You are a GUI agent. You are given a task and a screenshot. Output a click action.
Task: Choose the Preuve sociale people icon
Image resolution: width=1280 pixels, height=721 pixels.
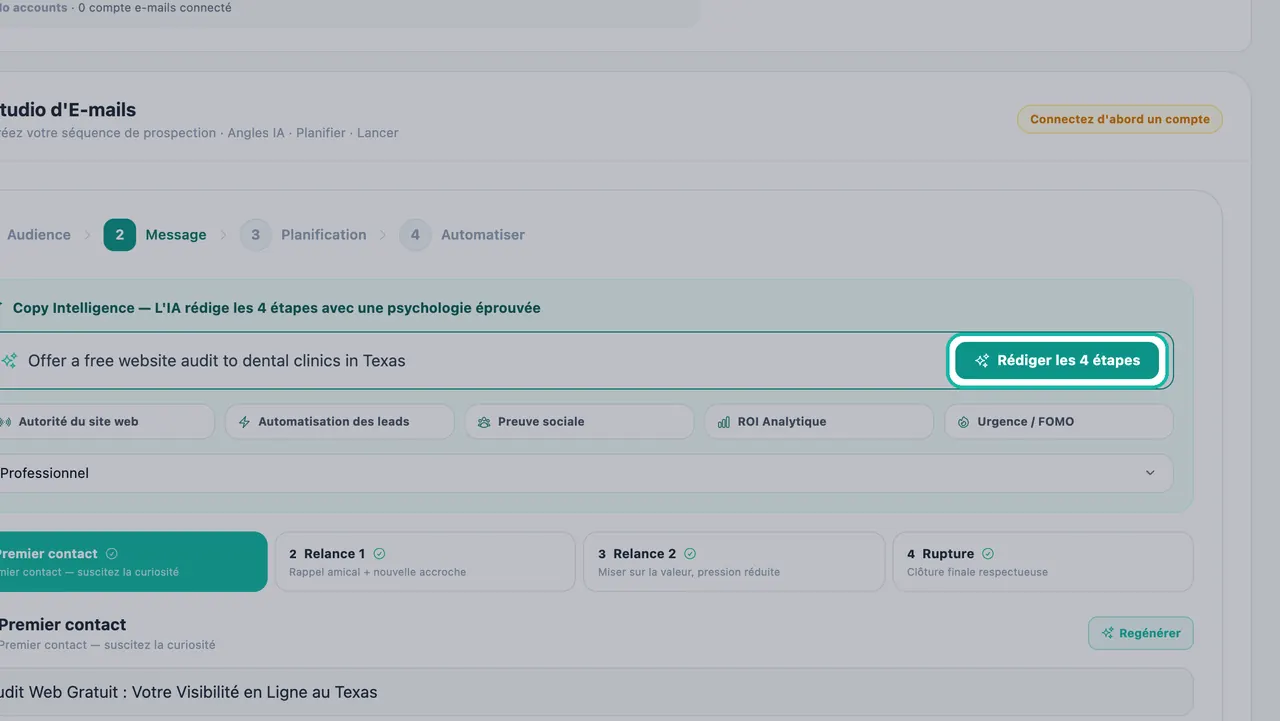pyautogui.click(x=484, y=422)
